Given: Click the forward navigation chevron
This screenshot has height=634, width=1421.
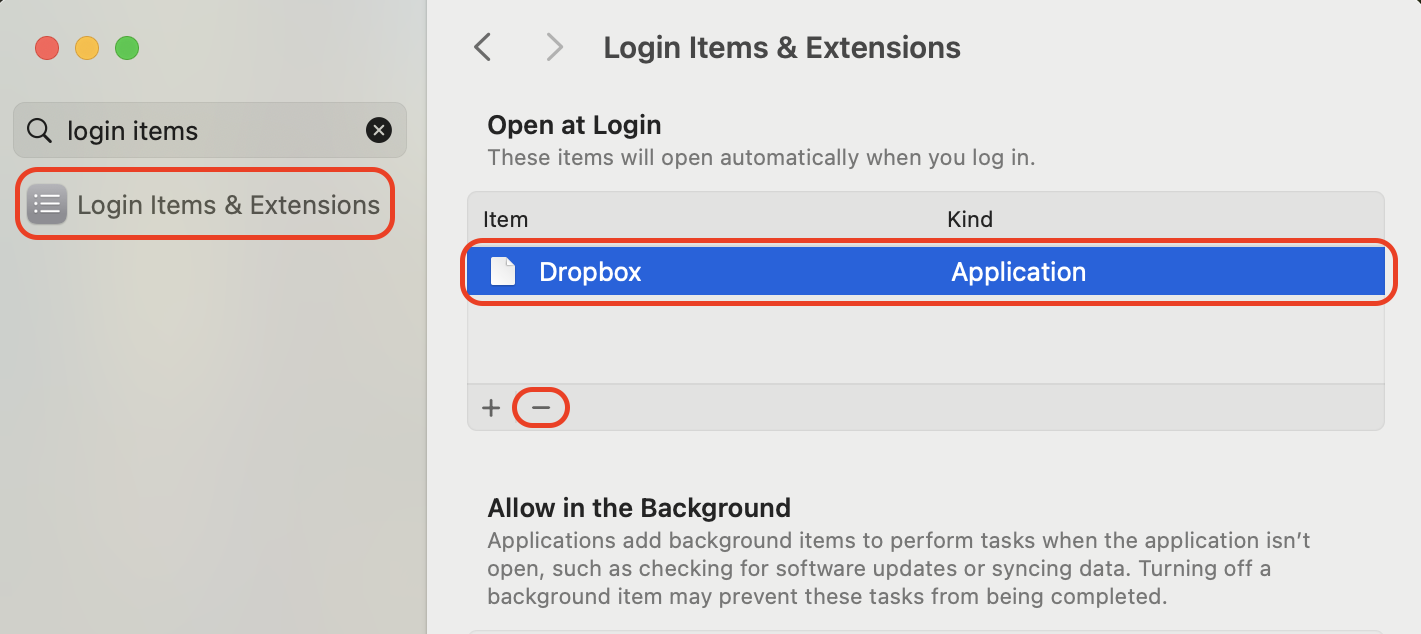Looking at the screenshot, I should tap(554, 46).
